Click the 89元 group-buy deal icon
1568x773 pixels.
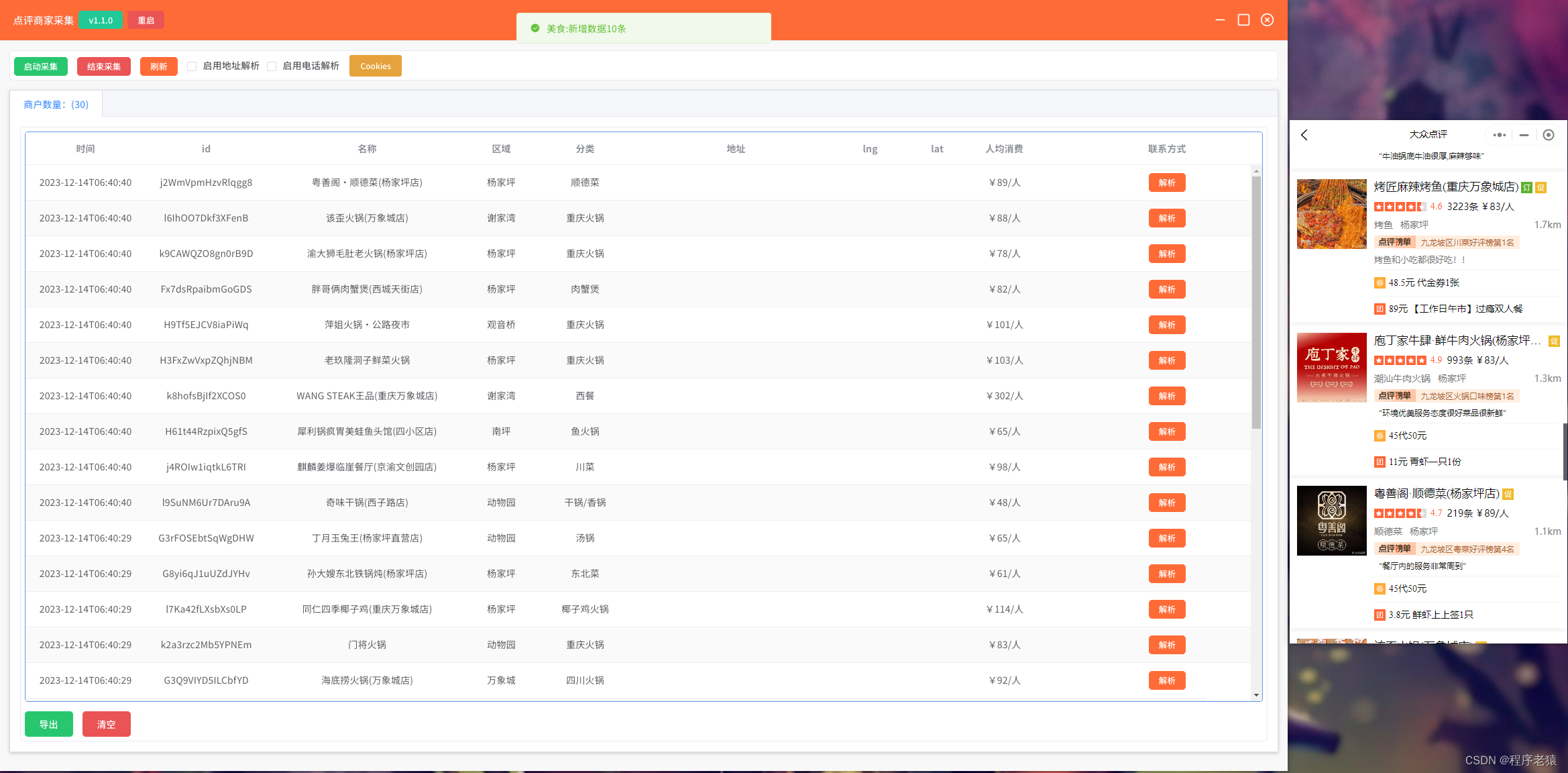pyautogui.click(x=1380, y=309)
